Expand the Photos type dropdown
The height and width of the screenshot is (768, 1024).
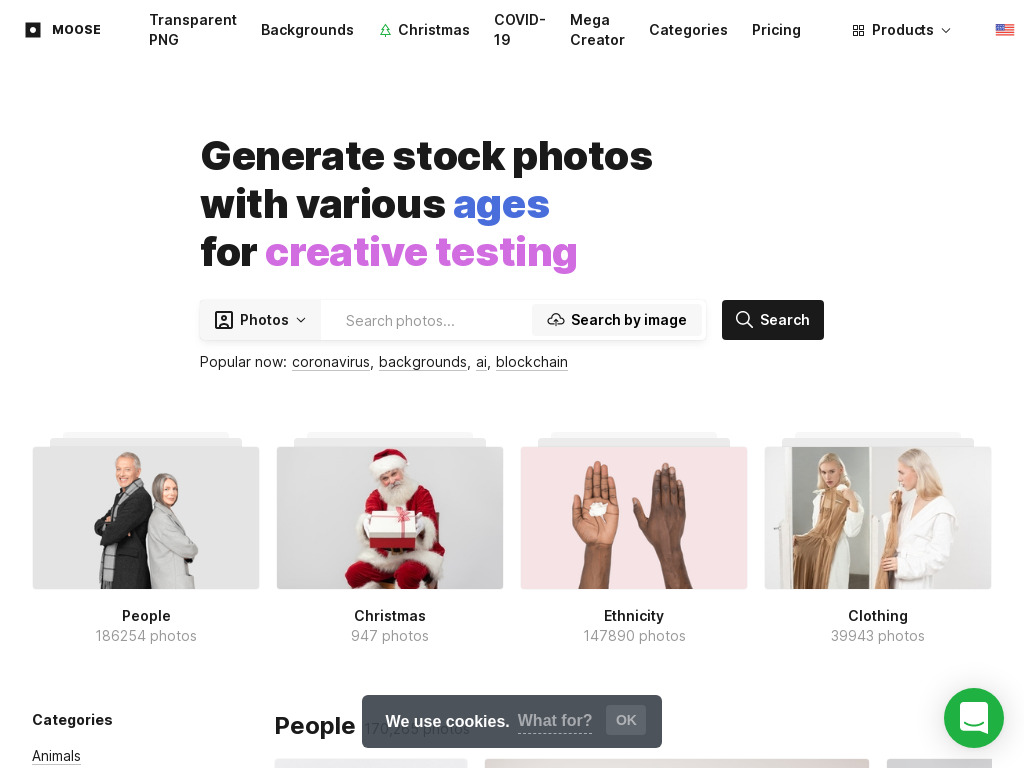[260, 320]
